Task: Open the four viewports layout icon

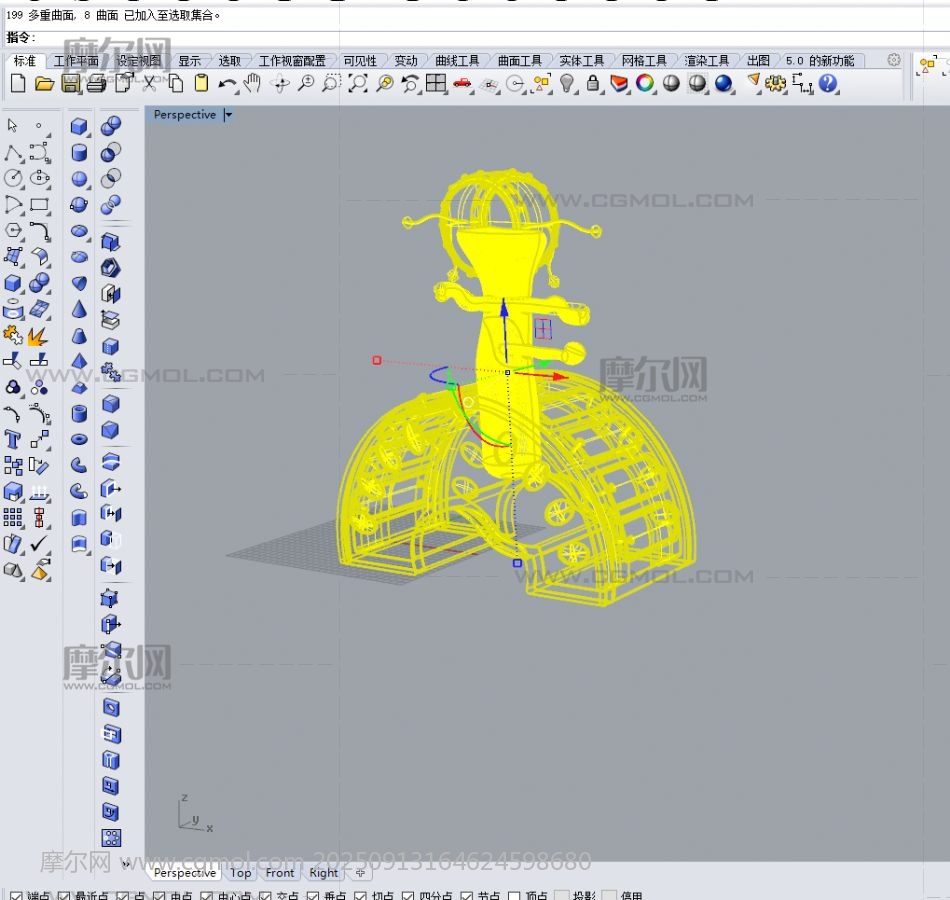Action: (436, 83)
